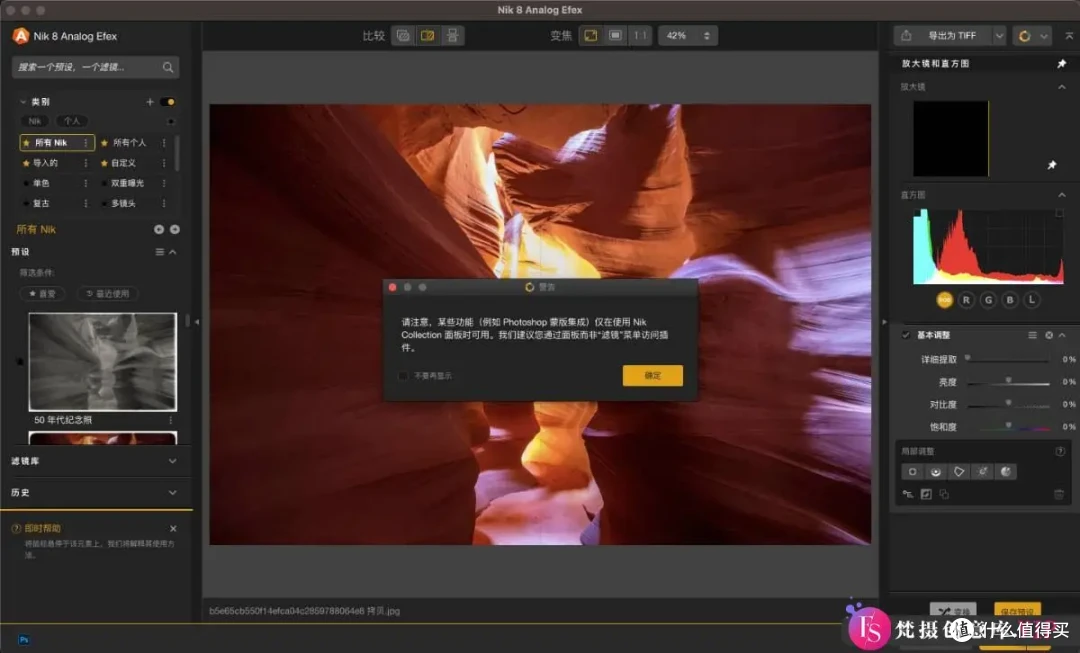This screenshot has height=653, width=1080.
Task: Open options menu for 单色 category
Action: click(85, 183)
